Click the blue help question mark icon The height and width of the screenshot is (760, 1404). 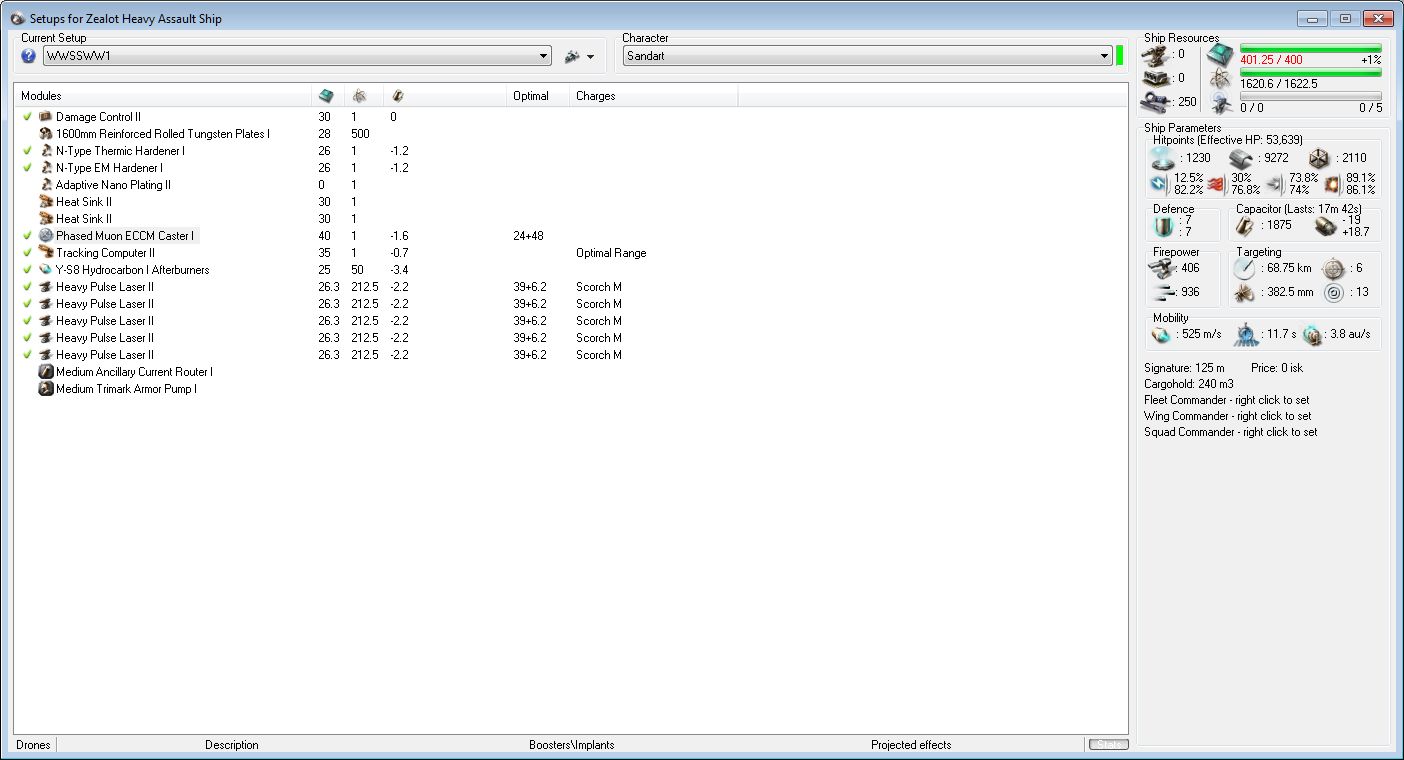click(28, 56)
